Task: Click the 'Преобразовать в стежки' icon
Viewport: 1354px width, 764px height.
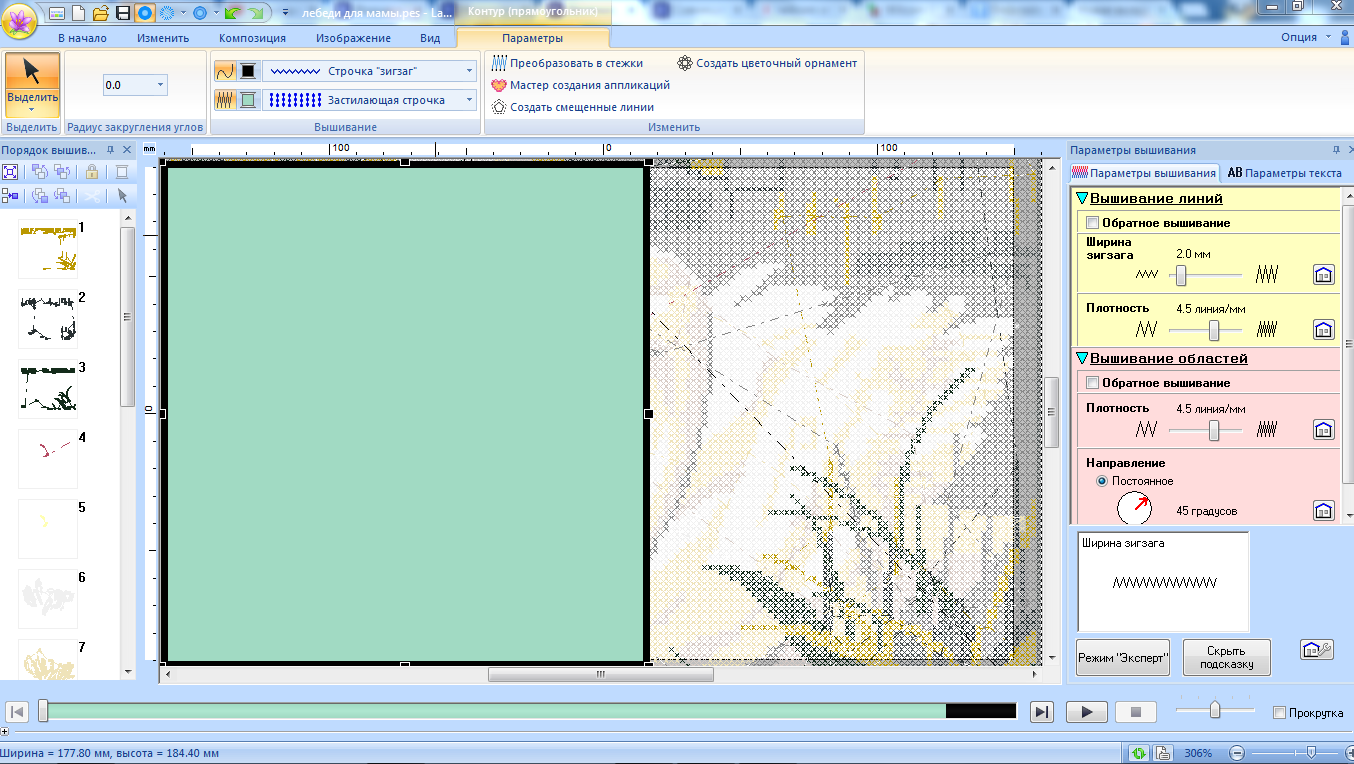Action: click(499, 62)
